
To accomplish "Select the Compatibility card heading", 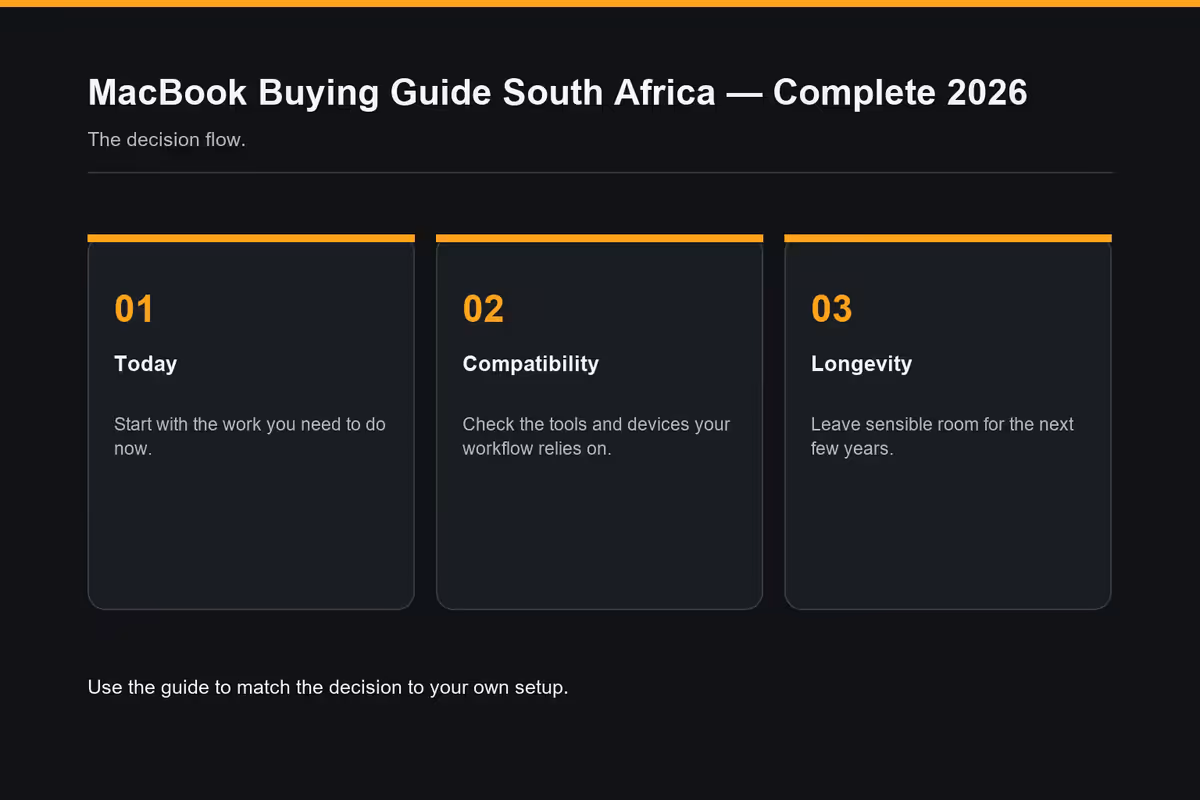I will tap(531, 364).
